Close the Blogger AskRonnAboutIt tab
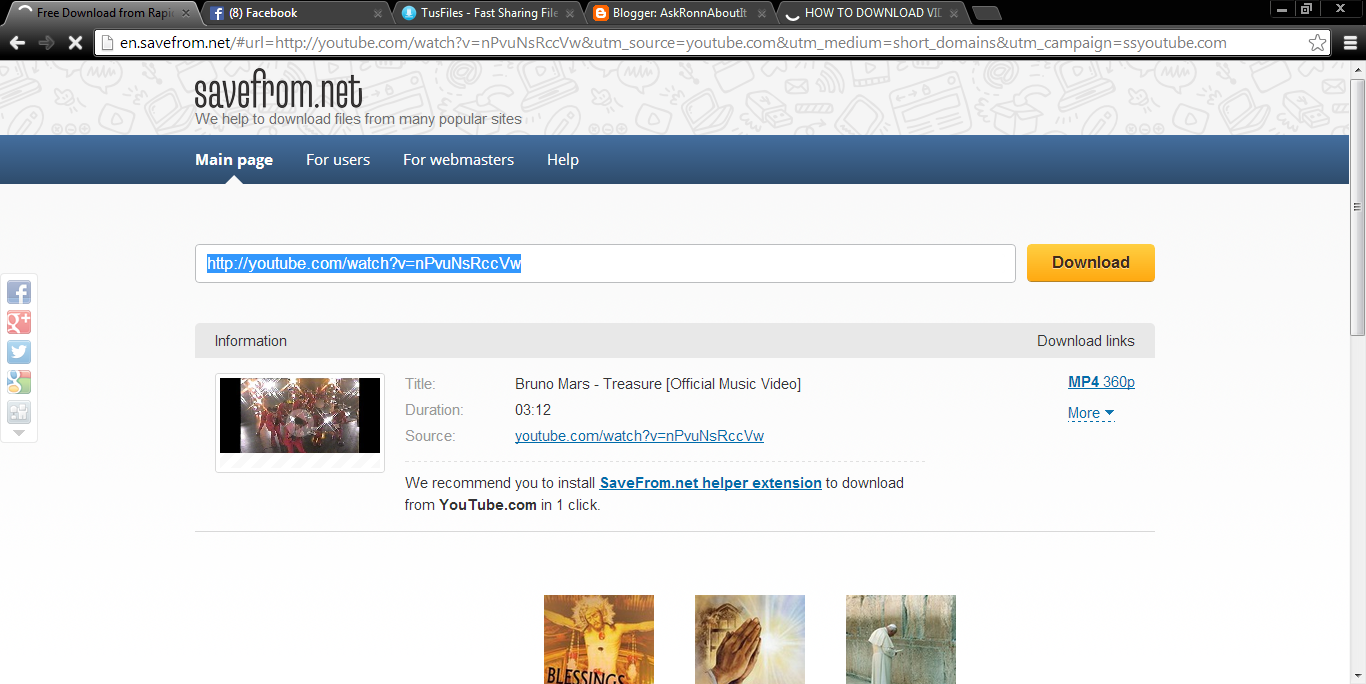 click(x=762, y=14)
